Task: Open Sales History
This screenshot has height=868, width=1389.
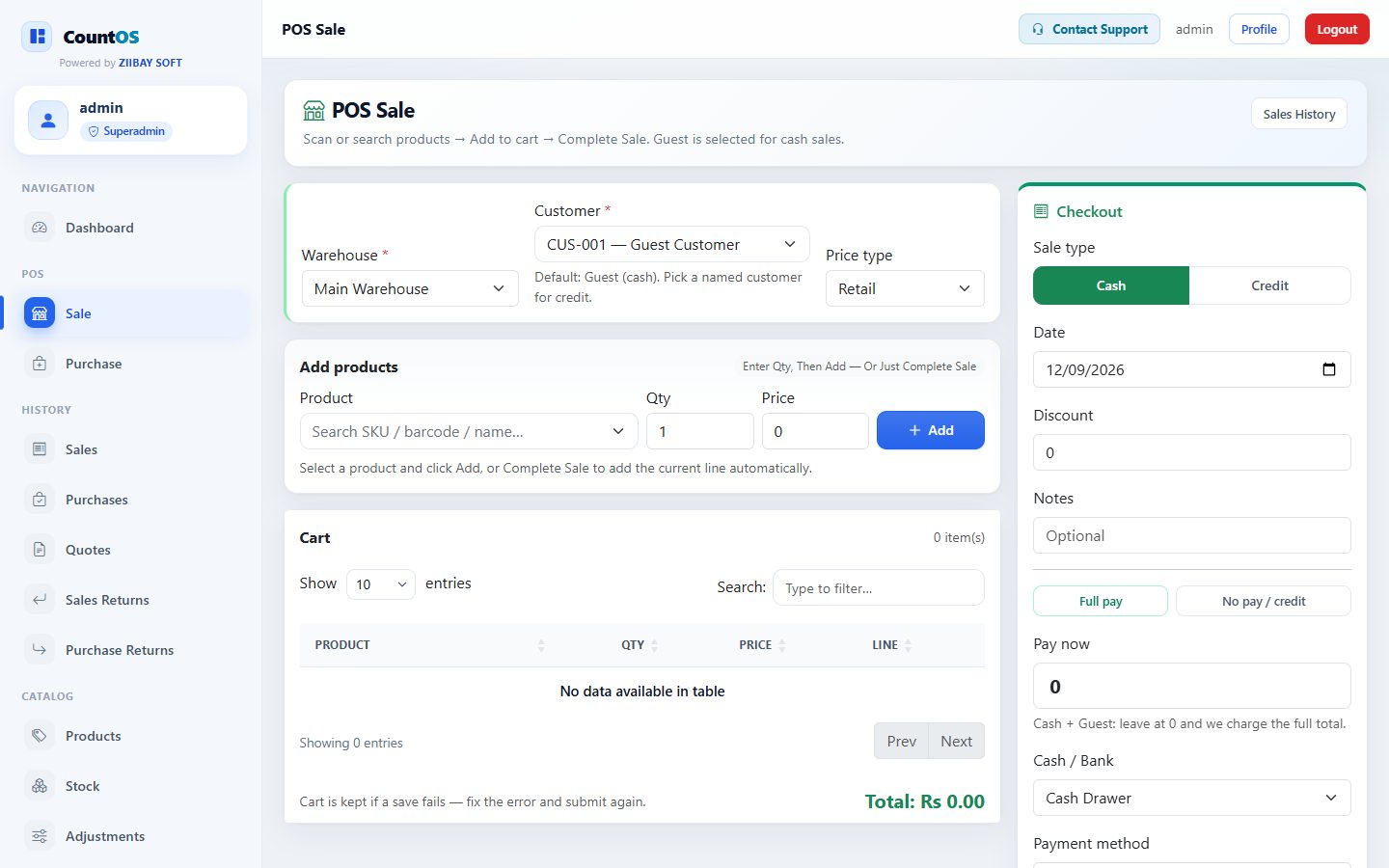Action: 1299,114
